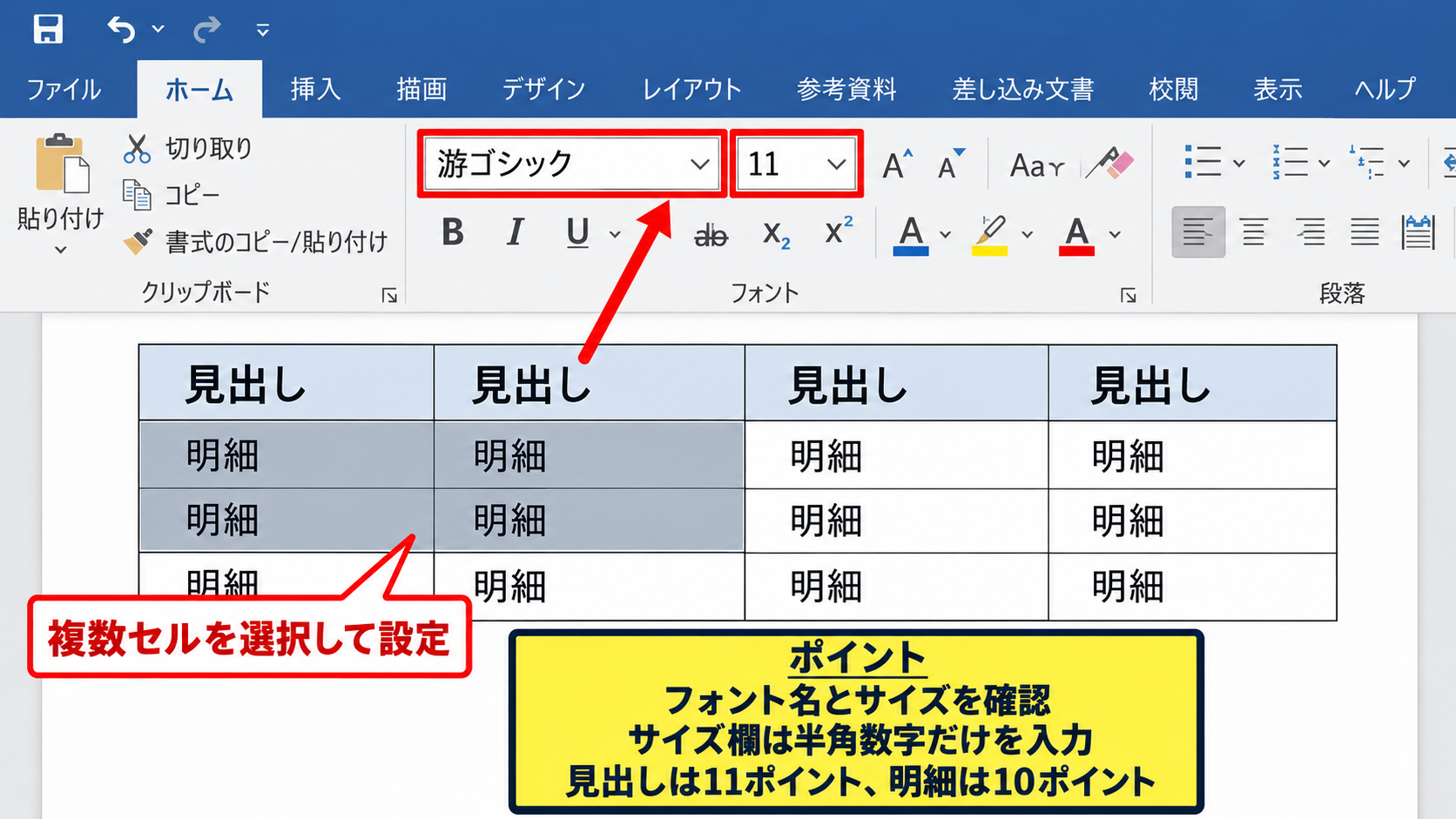Center align the text
Screen dimensions: 1456x819
[x=1254, y=232]
